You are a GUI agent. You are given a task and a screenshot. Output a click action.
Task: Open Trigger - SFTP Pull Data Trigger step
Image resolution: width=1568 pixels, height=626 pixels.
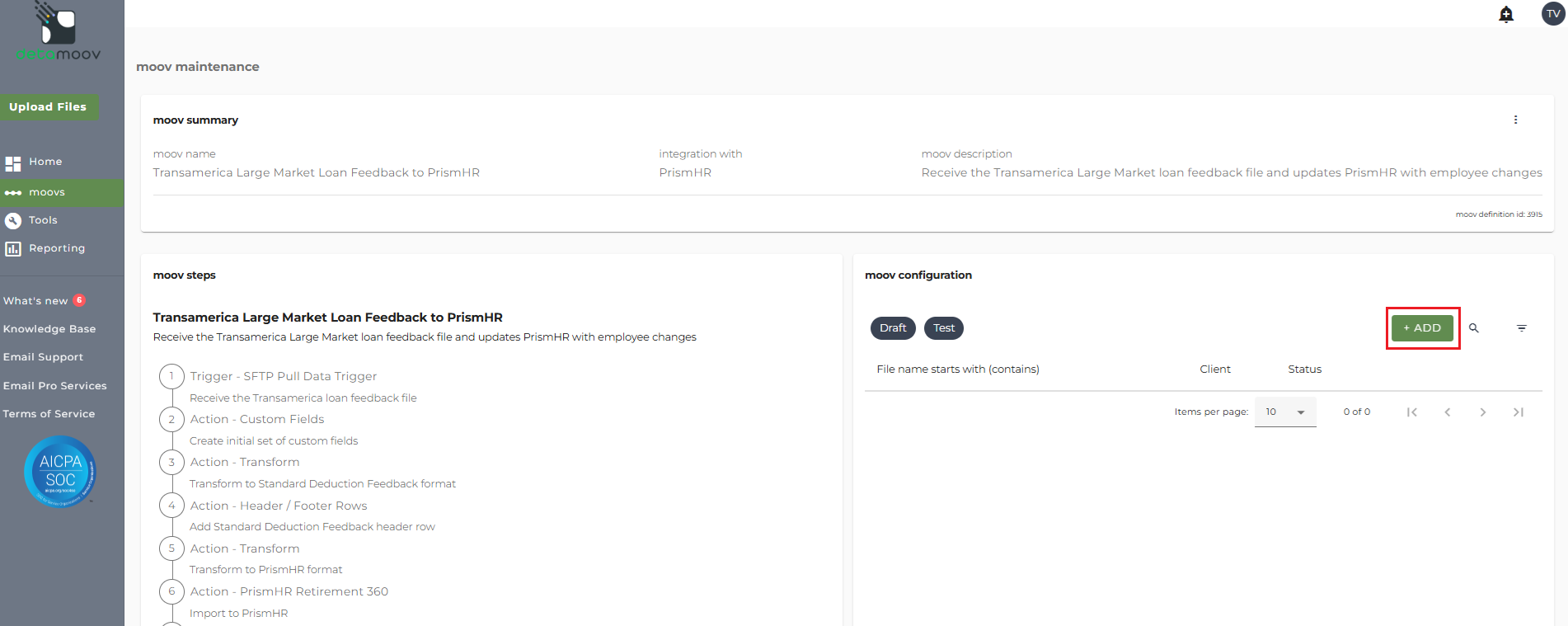pos(283,376)
